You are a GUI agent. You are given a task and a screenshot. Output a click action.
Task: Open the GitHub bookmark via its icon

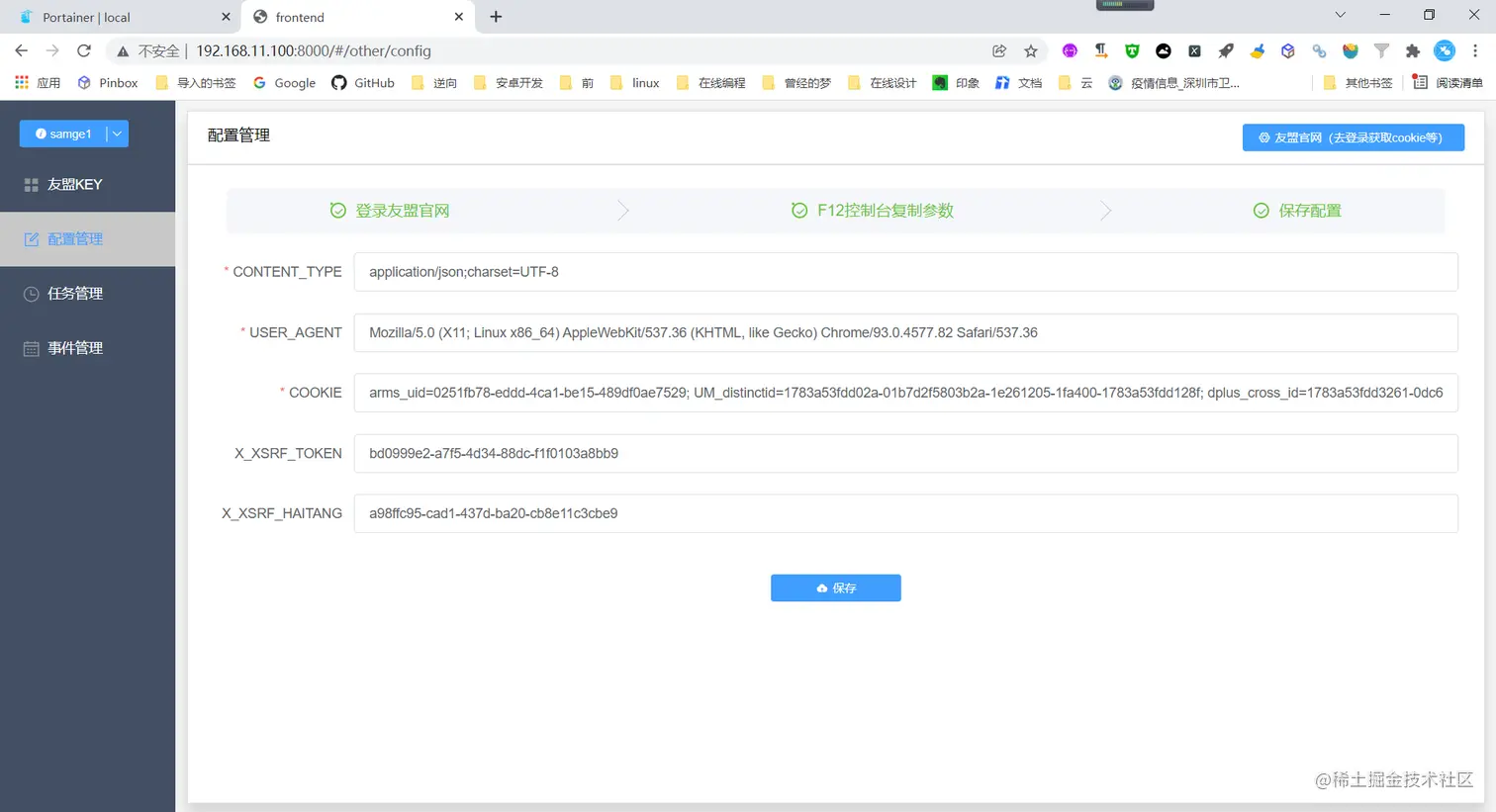[338, 83]
